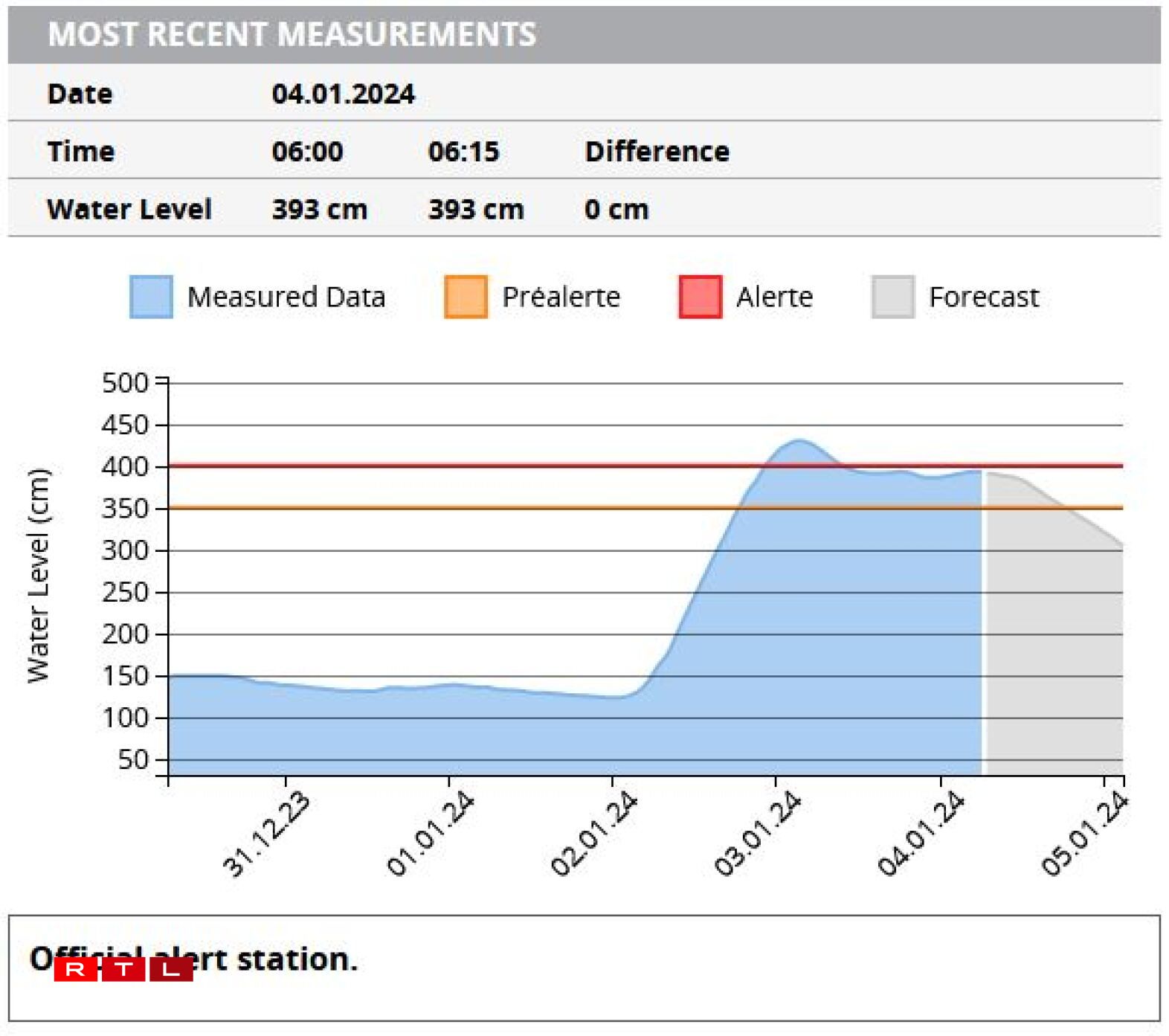
Task: Click the red Alerte legend swatch
Action: pyautogui.click(x=700, y=297)
